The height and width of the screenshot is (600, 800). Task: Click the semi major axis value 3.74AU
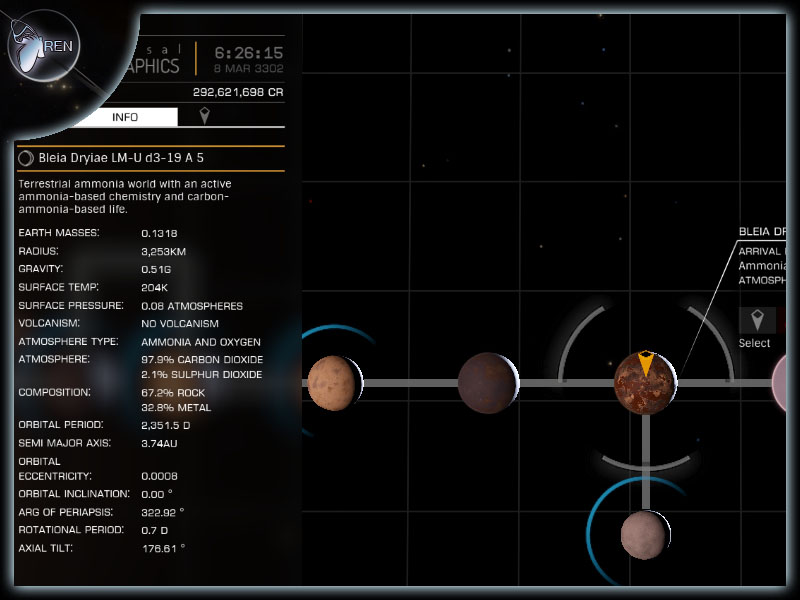click(159, 444)
